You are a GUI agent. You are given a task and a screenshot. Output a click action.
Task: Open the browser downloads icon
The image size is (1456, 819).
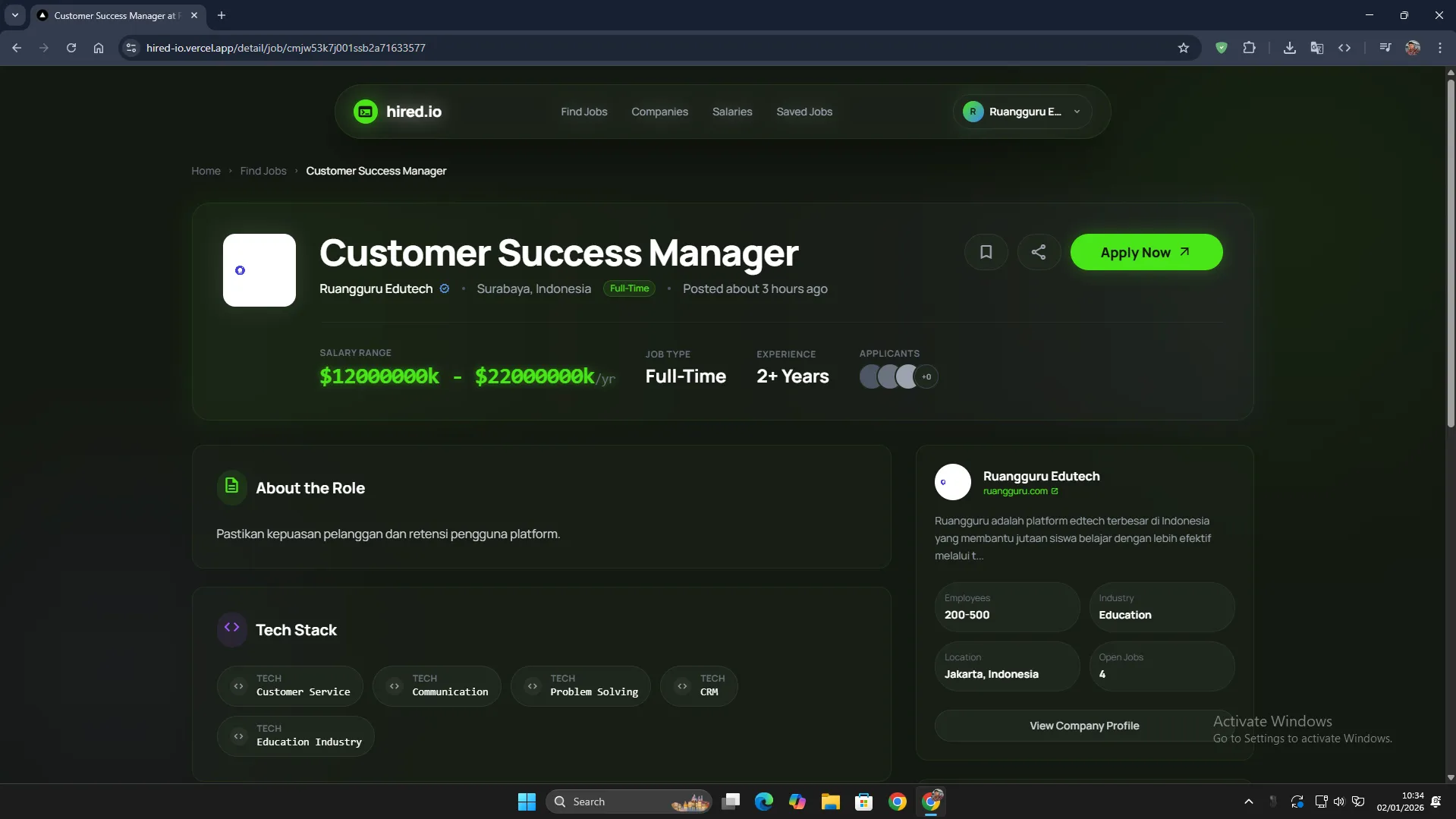1289,48
